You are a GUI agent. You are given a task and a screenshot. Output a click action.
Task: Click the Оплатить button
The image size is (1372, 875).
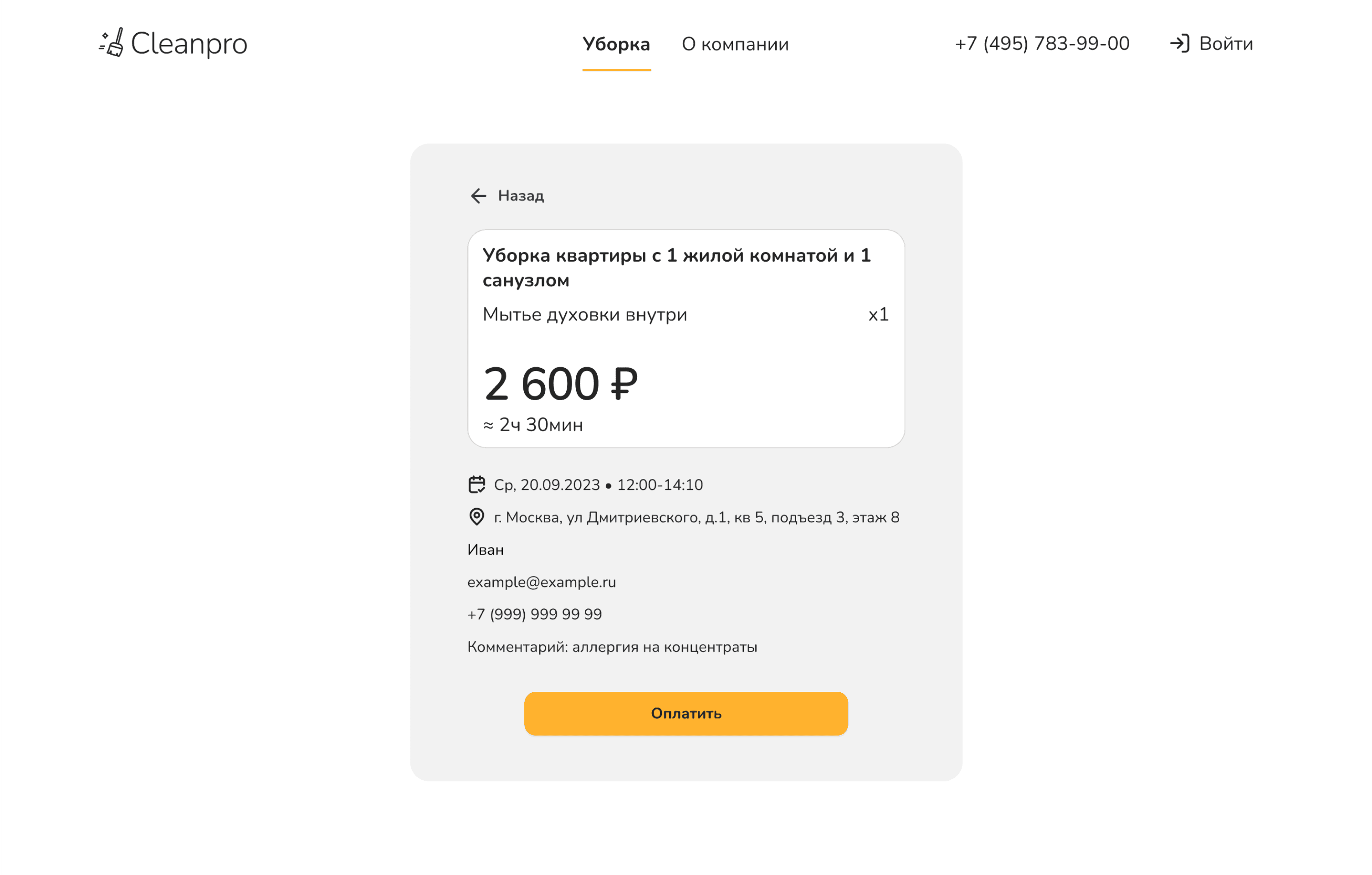pyautogui.click(x=686, y=714)
